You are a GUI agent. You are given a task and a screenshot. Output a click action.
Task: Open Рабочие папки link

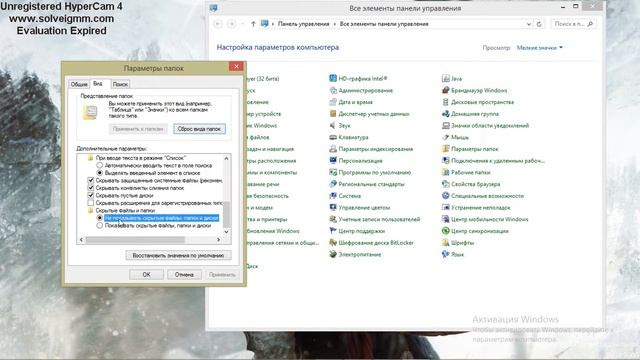point(470,173)
